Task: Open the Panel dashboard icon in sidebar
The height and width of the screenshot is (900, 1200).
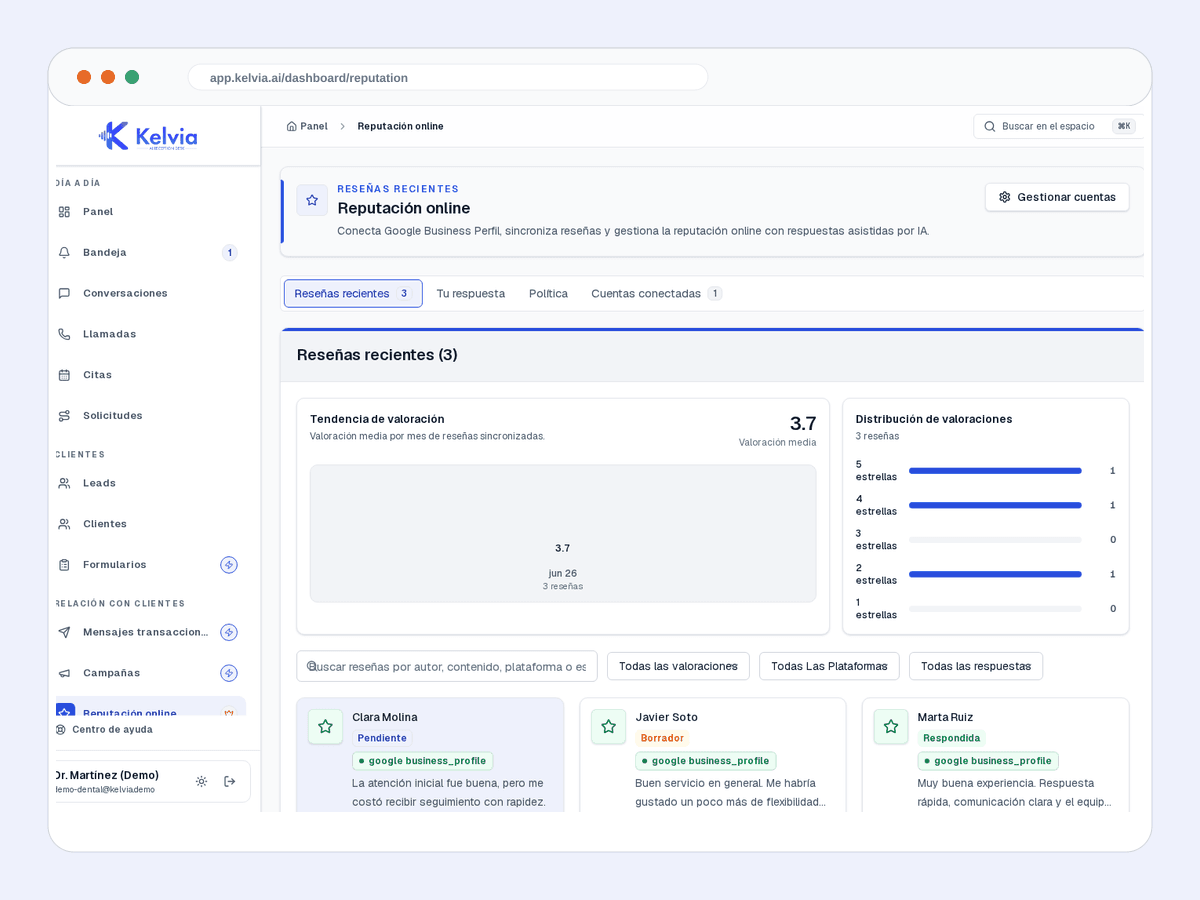Action: 64,212
